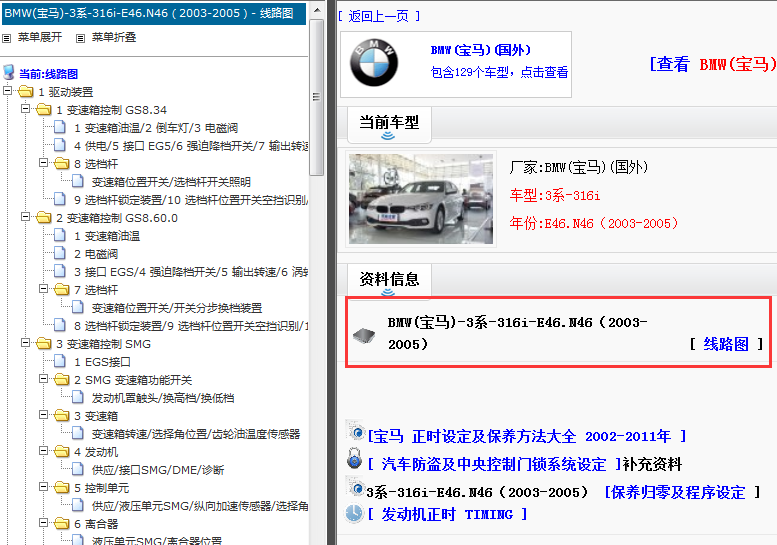Click document icon of 变速箱位置开关/选档杆开关照明

[x=78, y=181]
